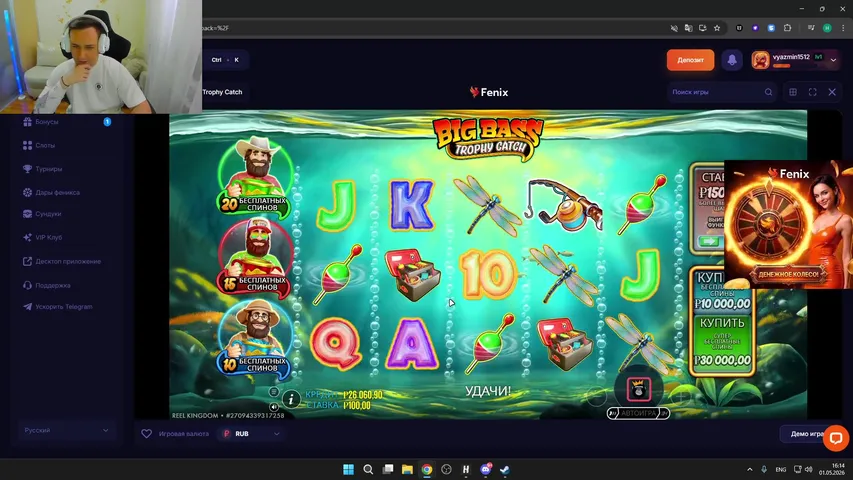Click the game info i button

(291, 399)
